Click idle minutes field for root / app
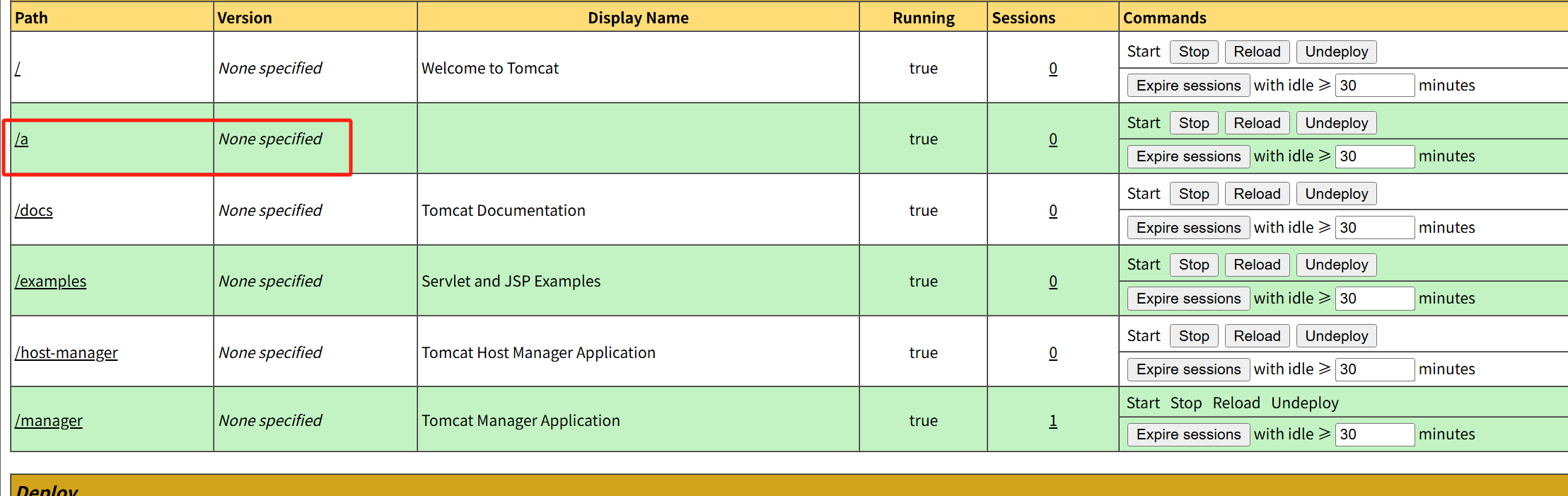Viewport: 1568px width, 496px height. (x=1375, y=86)
